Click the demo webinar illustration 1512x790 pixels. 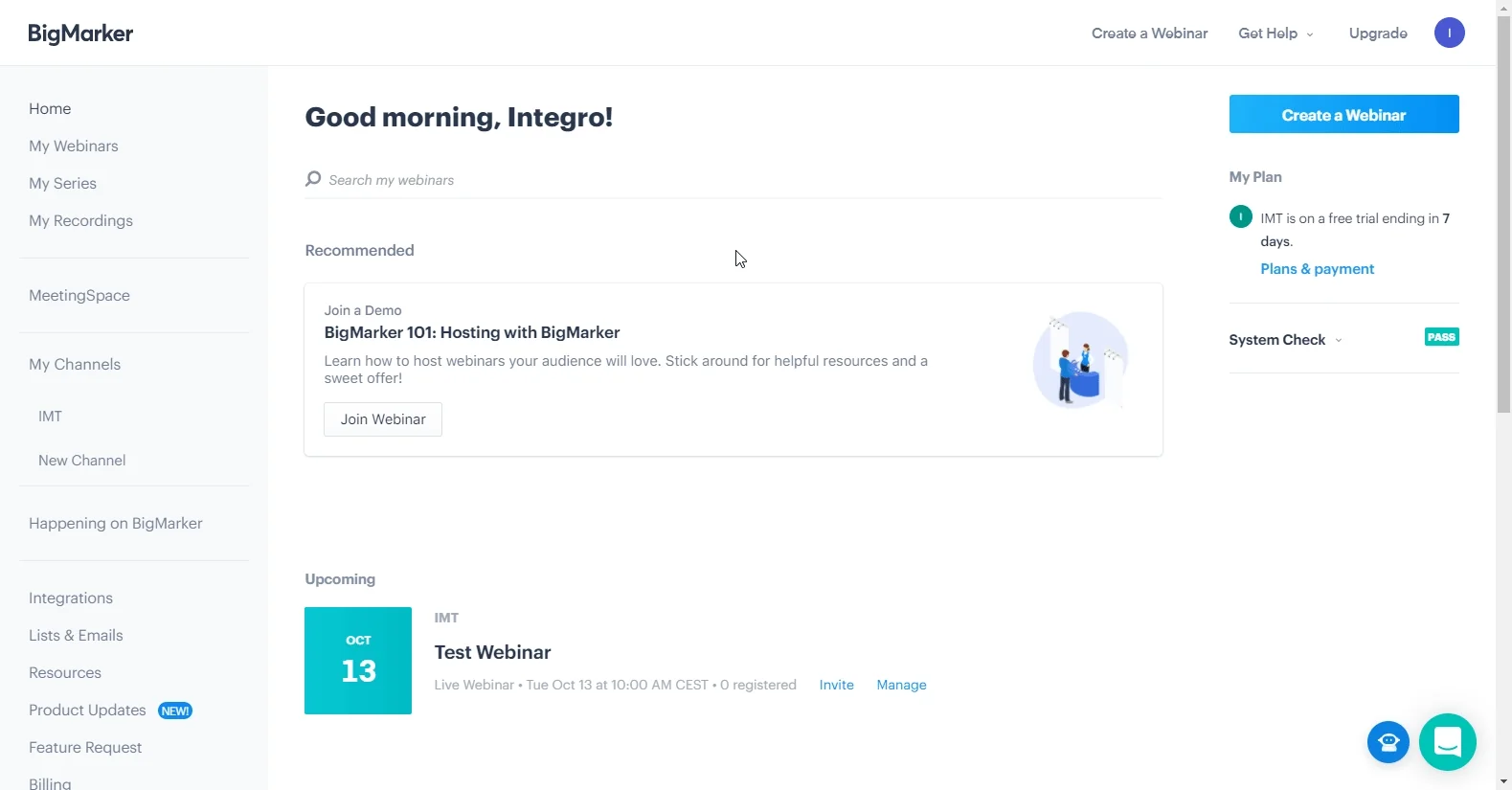pos(1080,360)
